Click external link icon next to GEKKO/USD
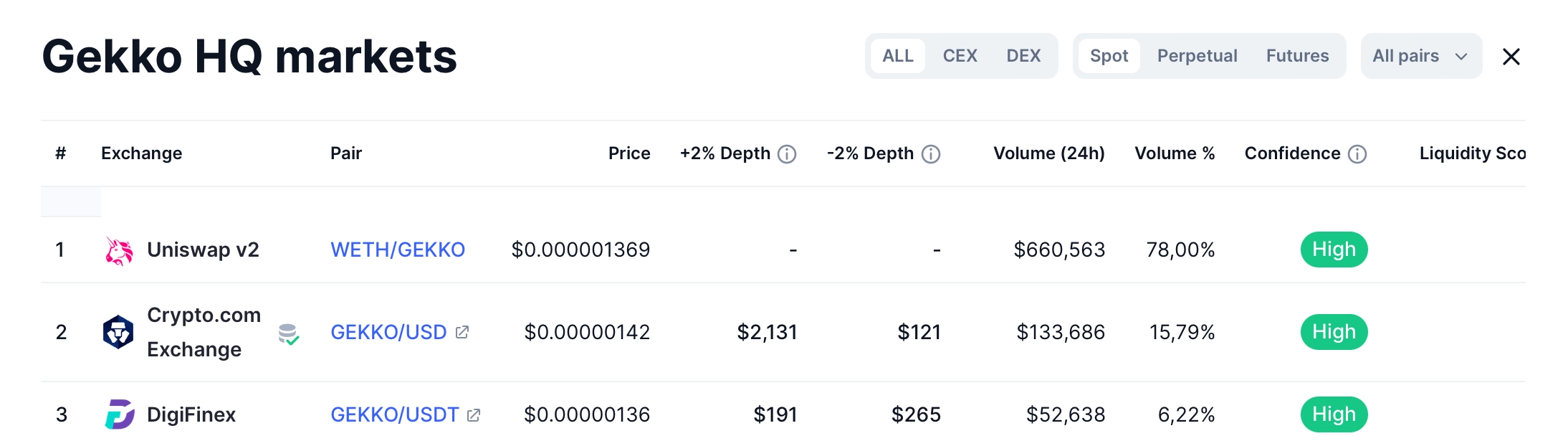Screen dimensions: 1568x446 point(462,332)
